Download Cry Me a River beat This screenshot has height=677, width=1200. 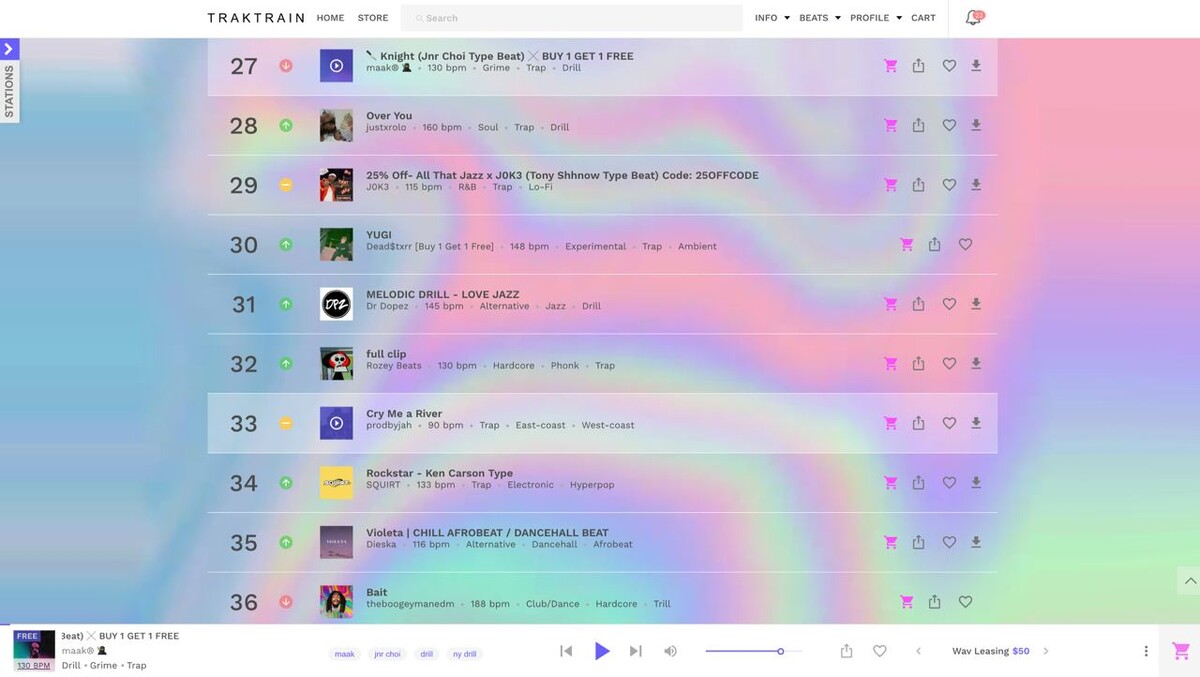click(976, 423)
